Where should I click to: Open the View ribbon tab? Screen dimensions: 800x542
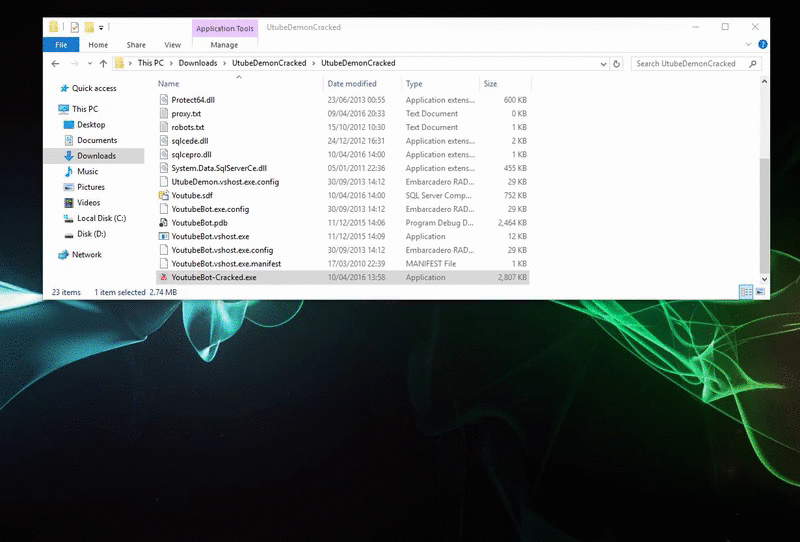(172, 45)
